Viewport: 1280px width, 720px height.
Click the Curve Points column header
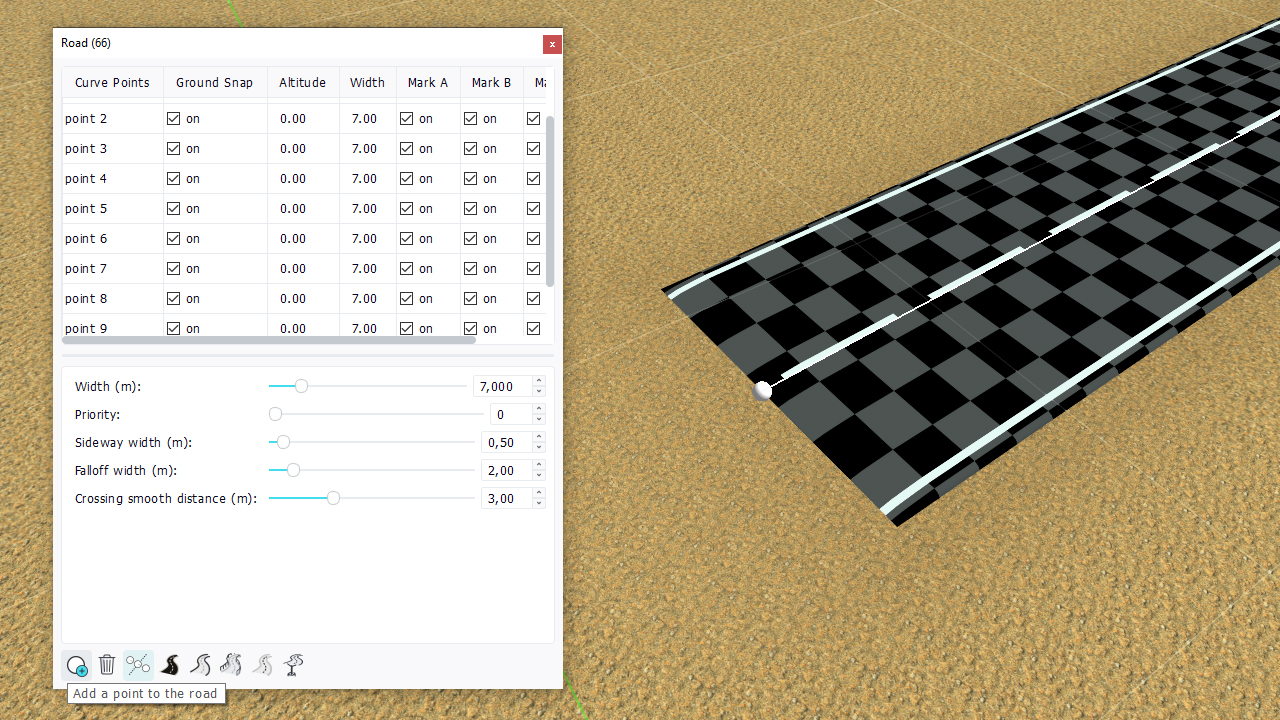tap(112, 83)
